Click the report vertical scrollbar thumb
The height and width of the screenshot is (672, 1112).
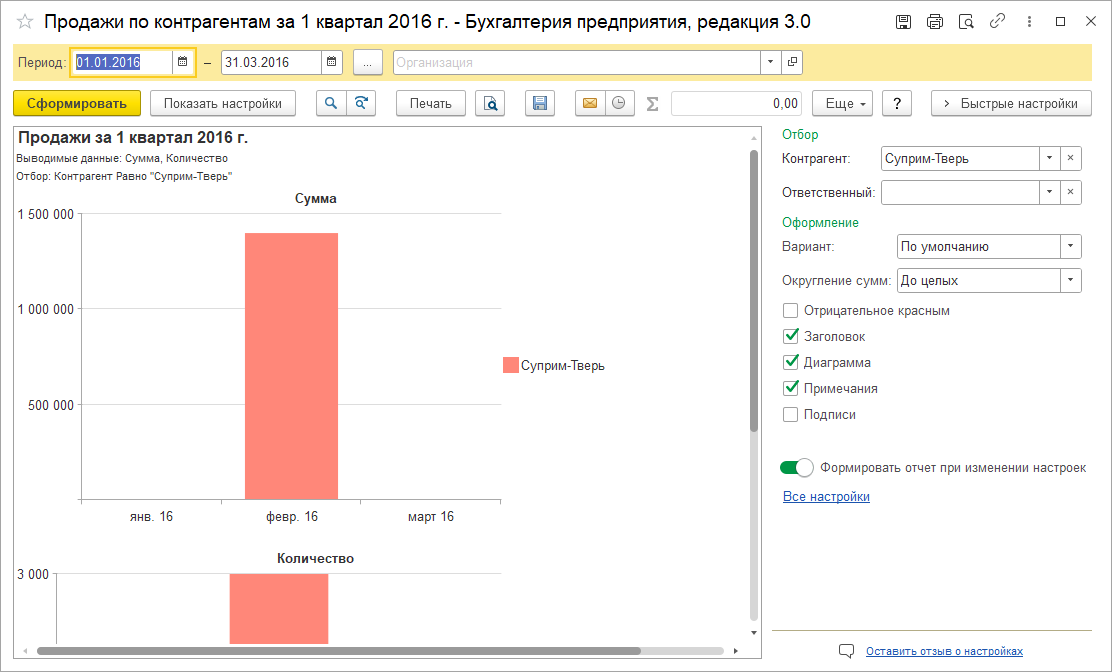coord(754,291)
